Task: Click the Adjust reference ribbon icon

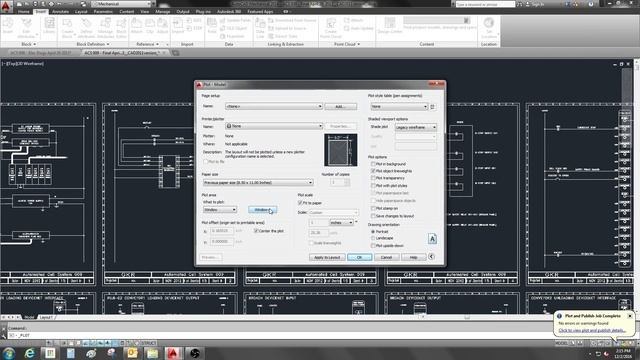Action: click(162, 25)
